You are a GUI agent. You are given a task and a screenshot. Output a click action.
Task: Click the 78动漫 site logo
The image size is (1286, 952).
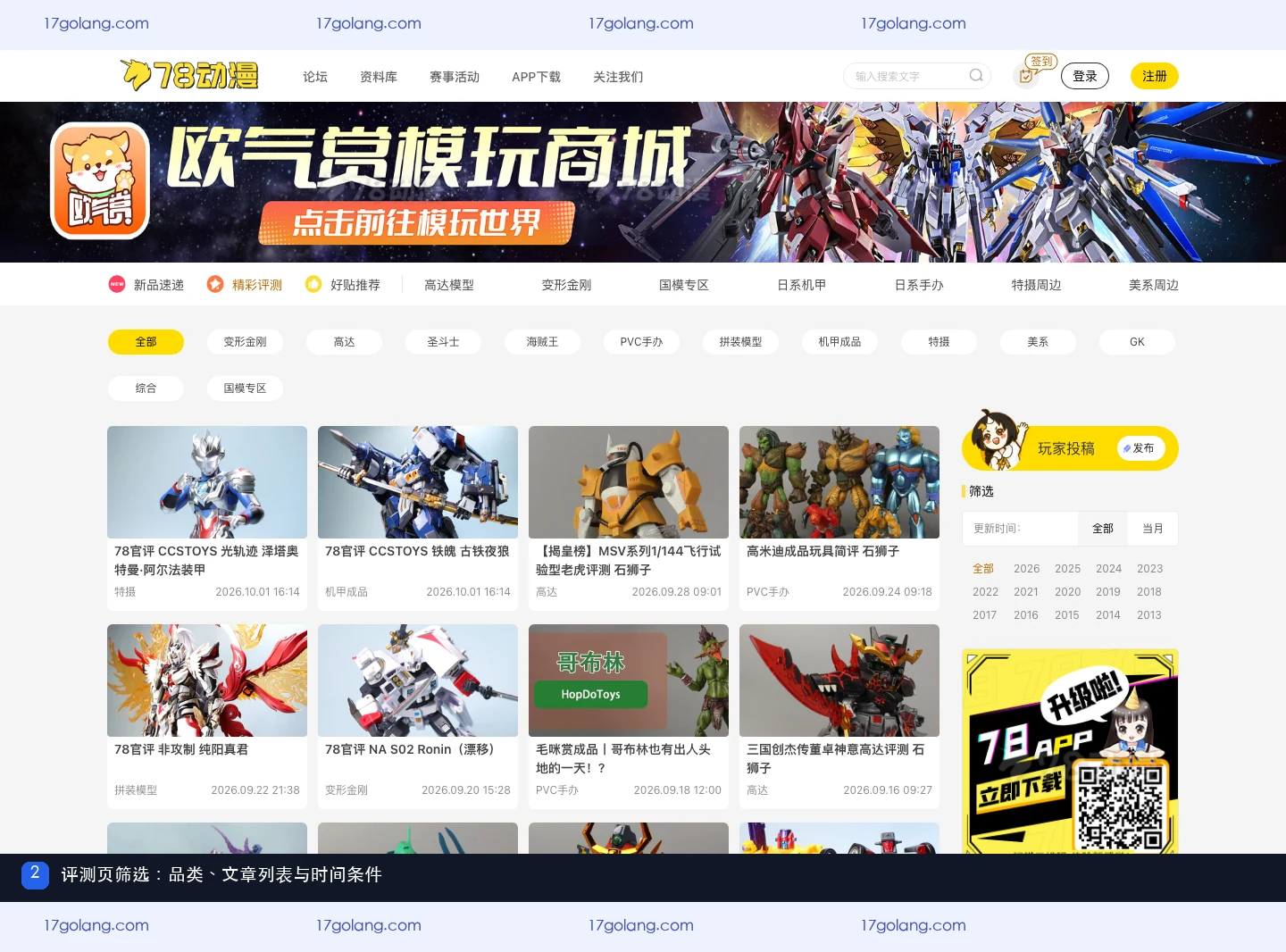pyautogui.click(x=189, y=76)
